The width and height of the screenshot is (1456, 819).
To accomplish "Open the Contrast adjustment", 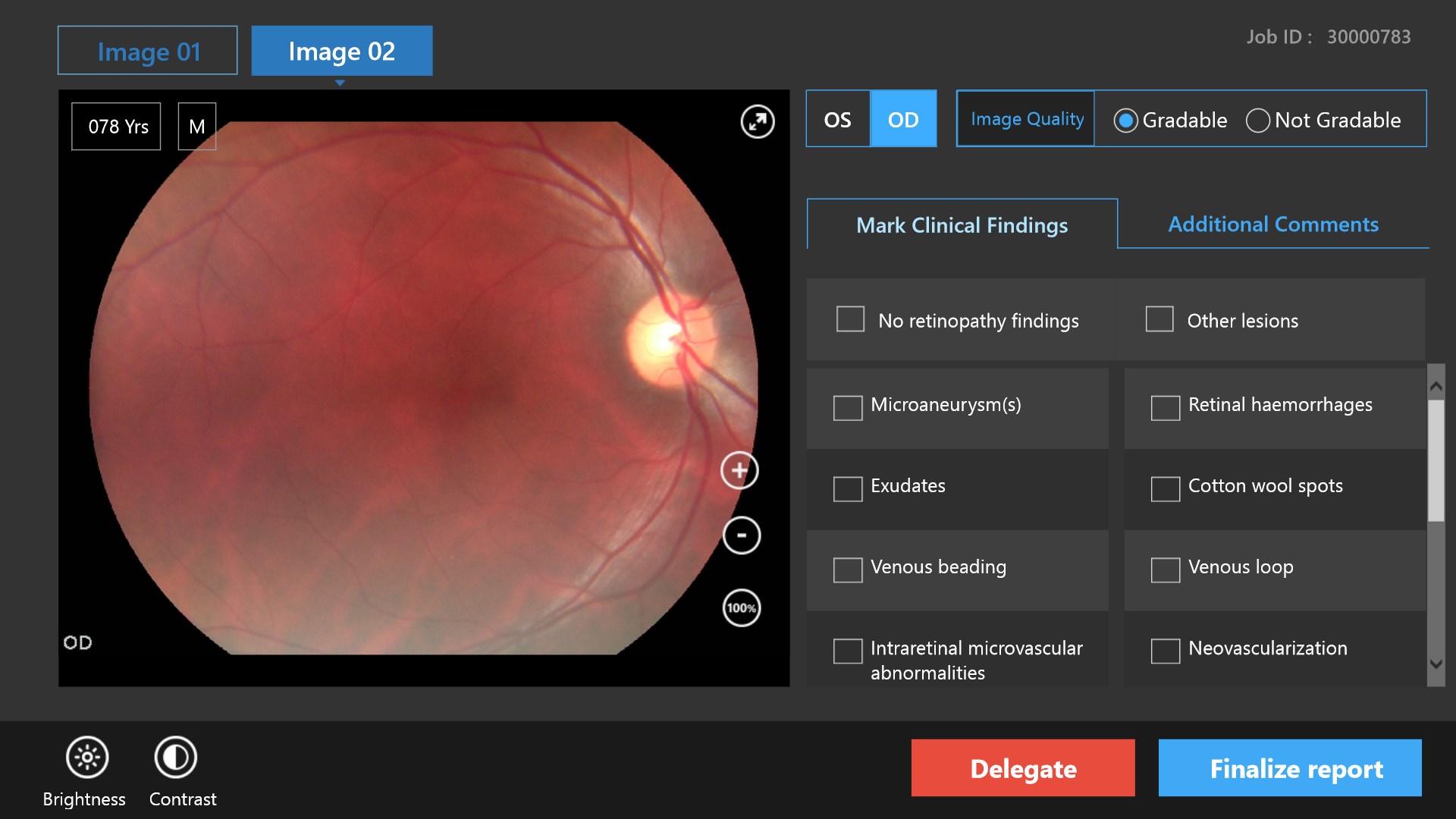I will (x=175, y=758).
